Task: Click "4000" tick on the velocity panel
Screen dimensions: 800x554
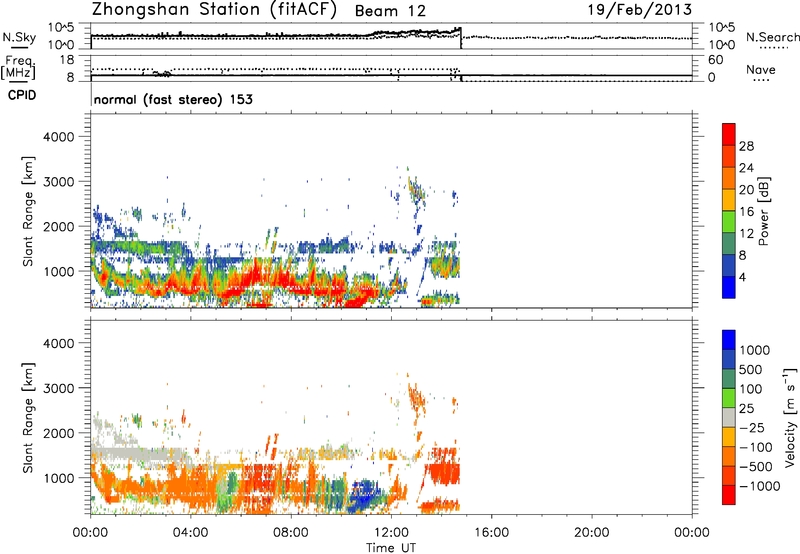Action: [59, 343]
